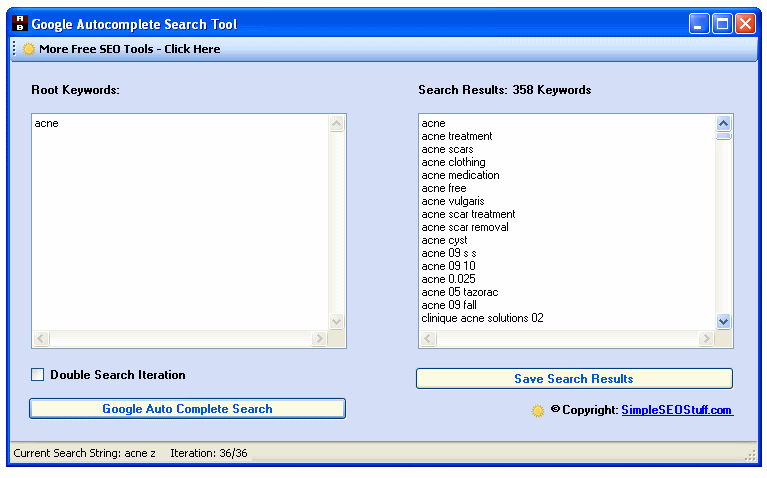Image resolution: width=767 pixels, height=478 pixels.
Task: Minimize the Google Autocomplete Search Tool window
Action: click(x=699, y=23)
